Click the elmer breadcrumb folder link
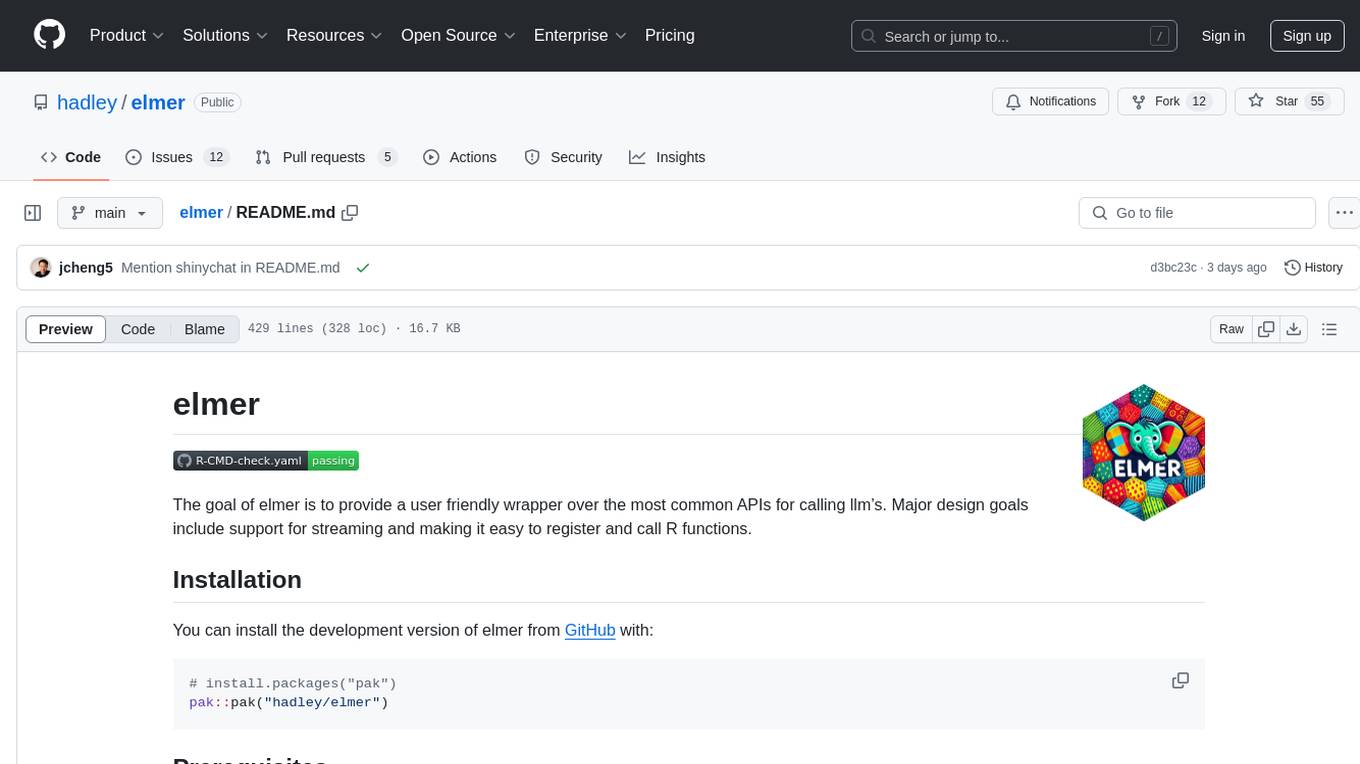Image resolution: width=1360 pixels, height=764 pixels. pos(201,213)
